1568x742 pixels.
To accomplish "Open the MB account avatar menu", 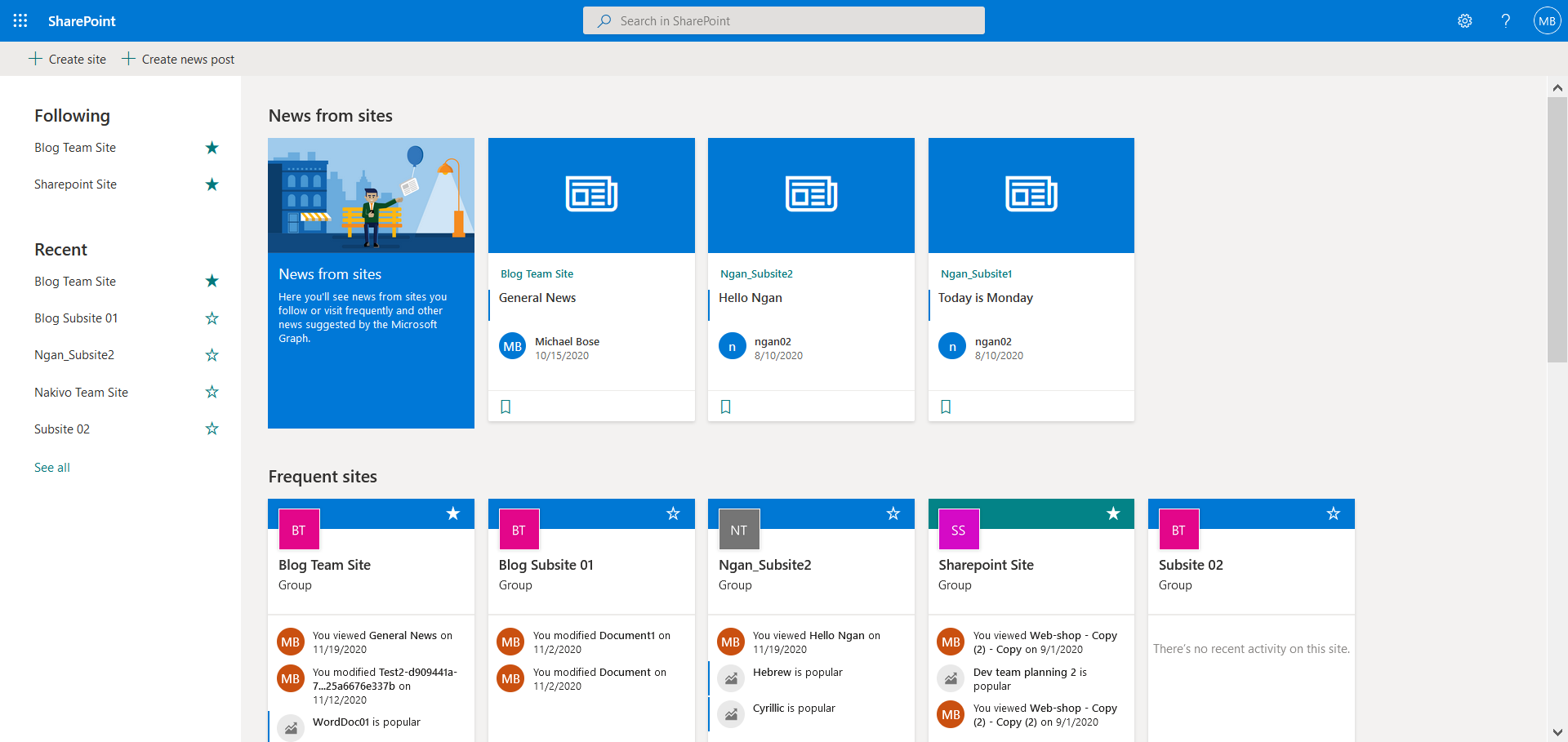I will point(1547,20).
